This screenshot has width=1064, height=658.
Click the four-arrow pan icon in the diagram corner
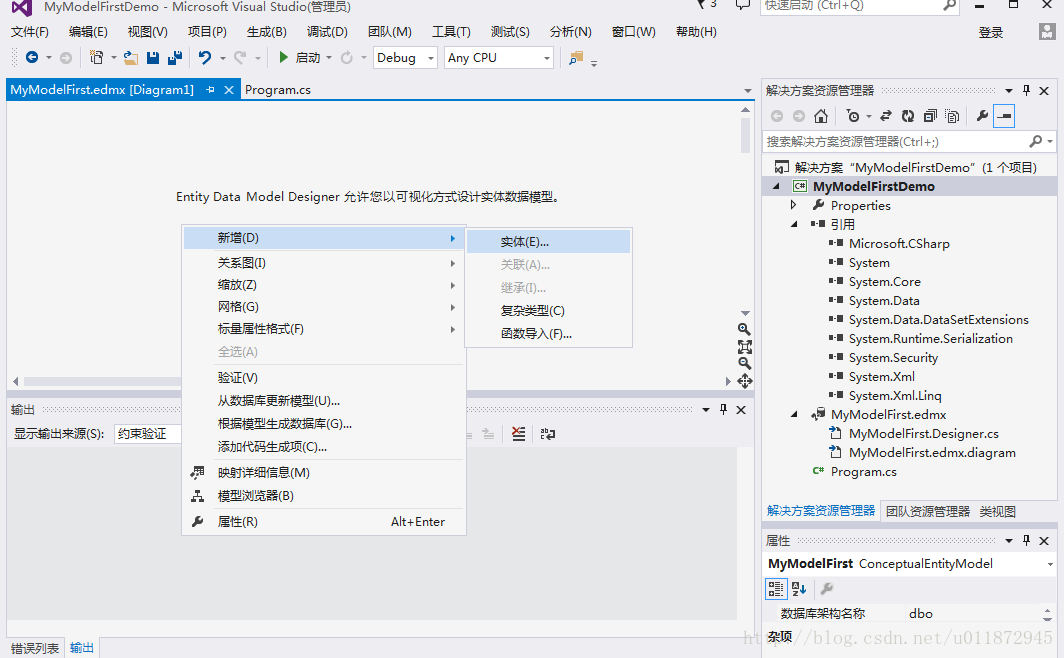click(745, 381)
